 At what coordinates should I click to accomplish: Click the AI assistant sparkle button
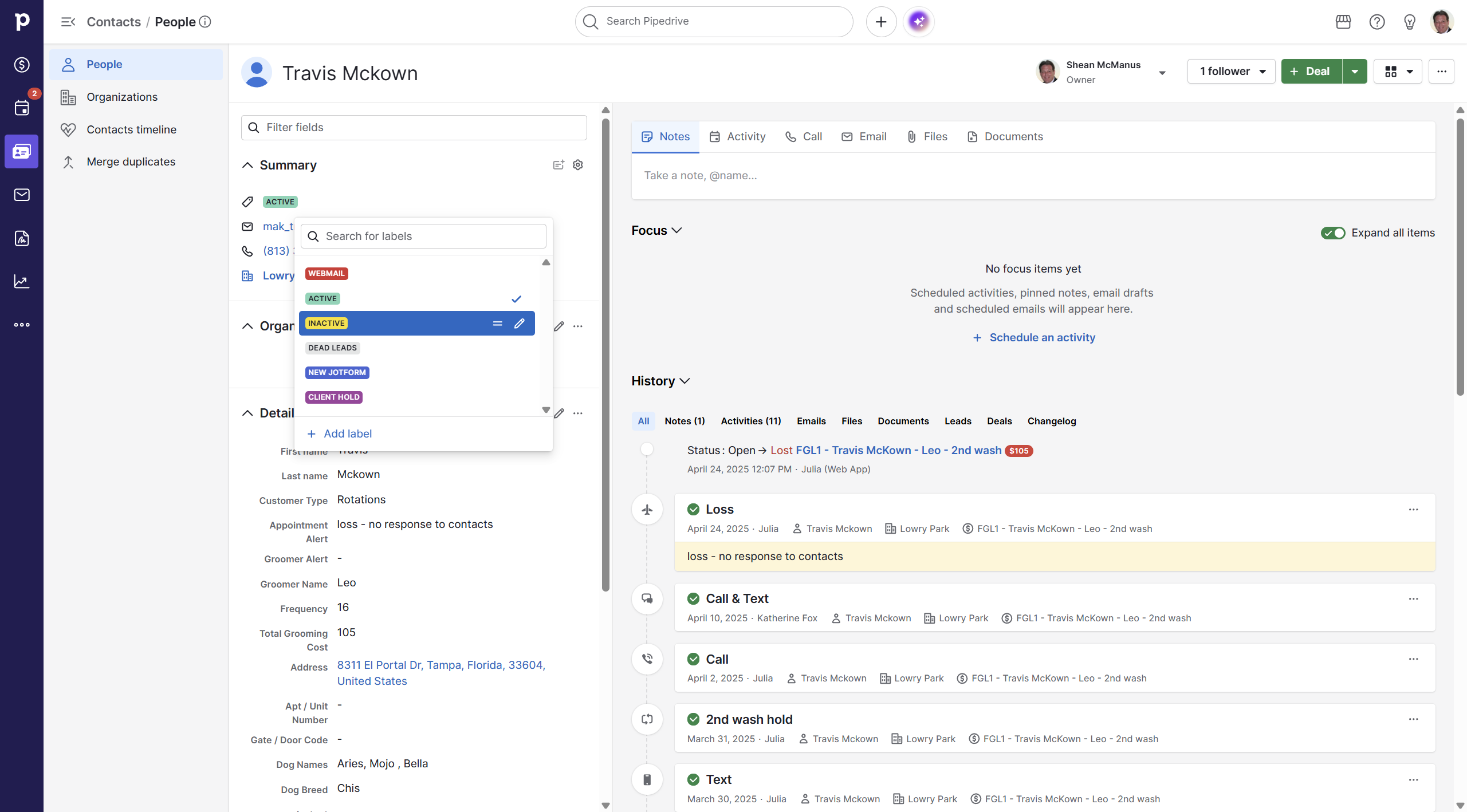(918, 22)
